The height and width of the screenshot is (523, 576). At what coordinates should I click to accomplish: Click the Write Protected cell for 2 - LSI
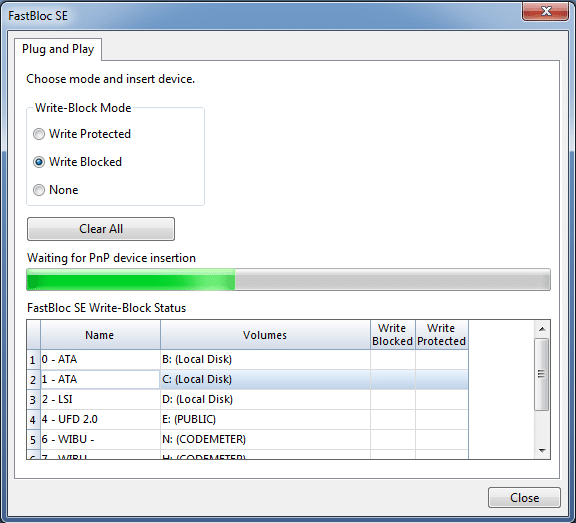442,399
